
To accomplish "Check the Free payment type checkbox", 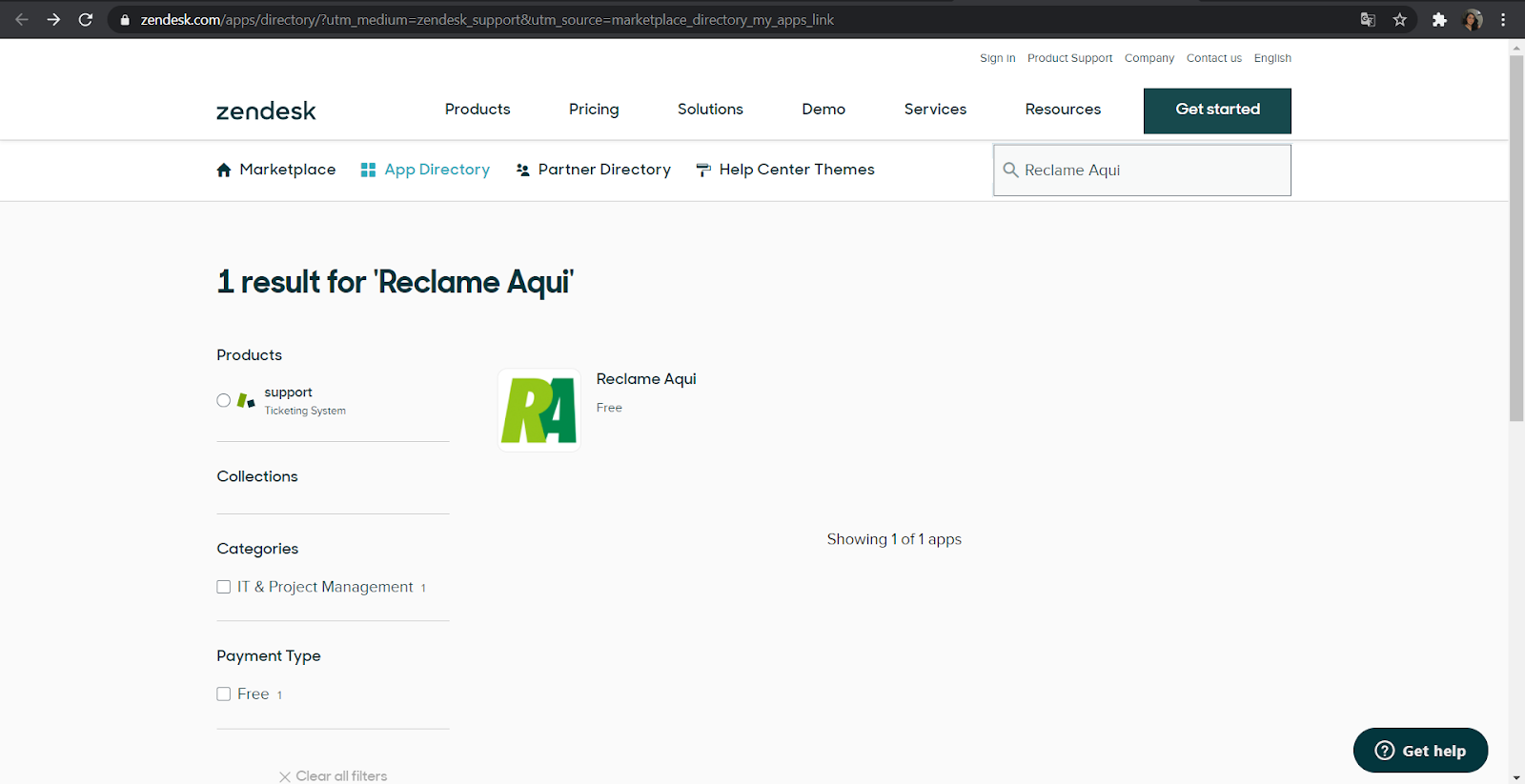I will (x=223, y=694).
